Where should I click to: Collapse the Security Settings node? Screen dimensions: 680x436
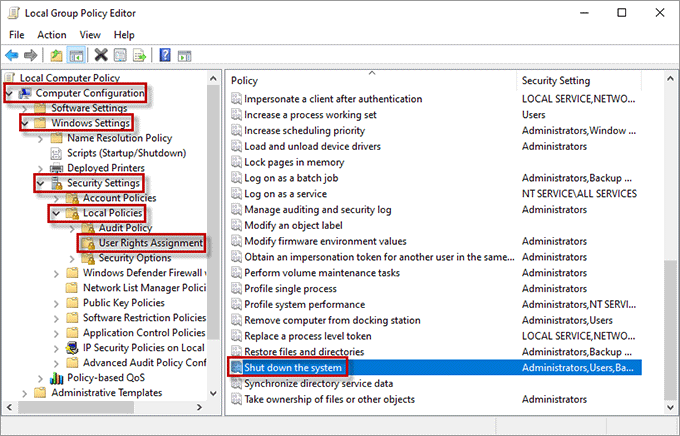click(x=41, y=184)
